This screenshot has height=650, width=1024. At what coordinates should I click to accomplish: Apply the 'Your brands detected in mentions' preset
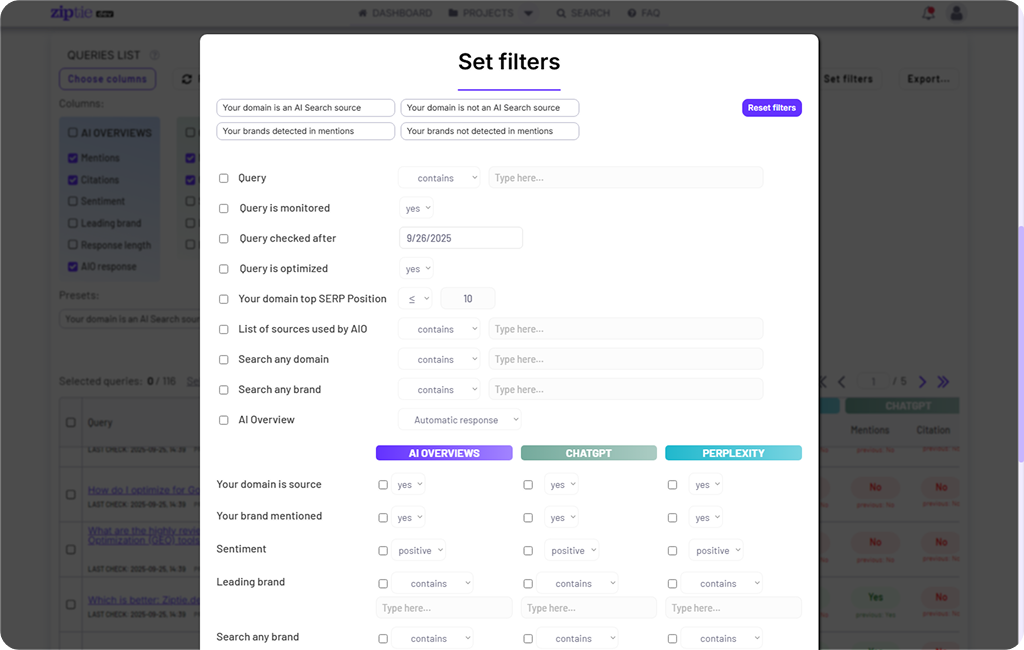305,131
